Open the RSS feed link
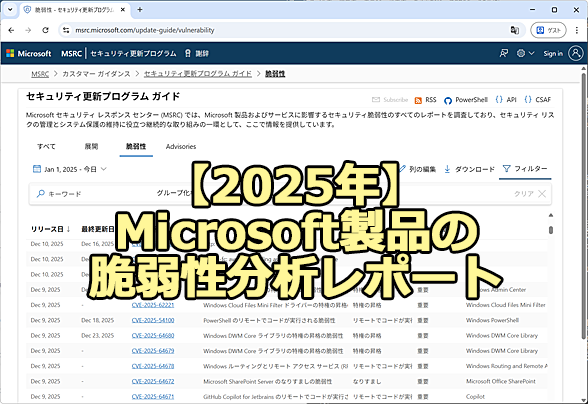The image size is (588, 404). point(426,100)
